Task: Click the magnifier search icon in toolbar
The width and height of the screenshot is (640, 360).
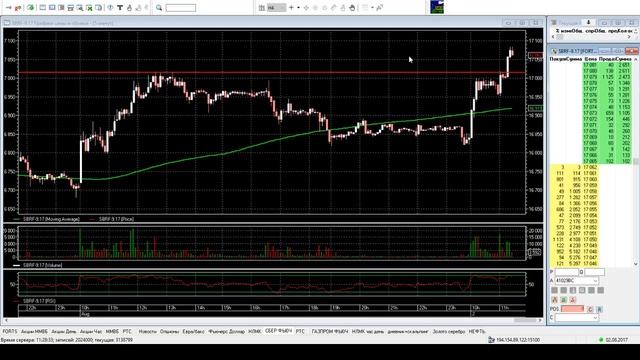Action: (x=159, y=7)
